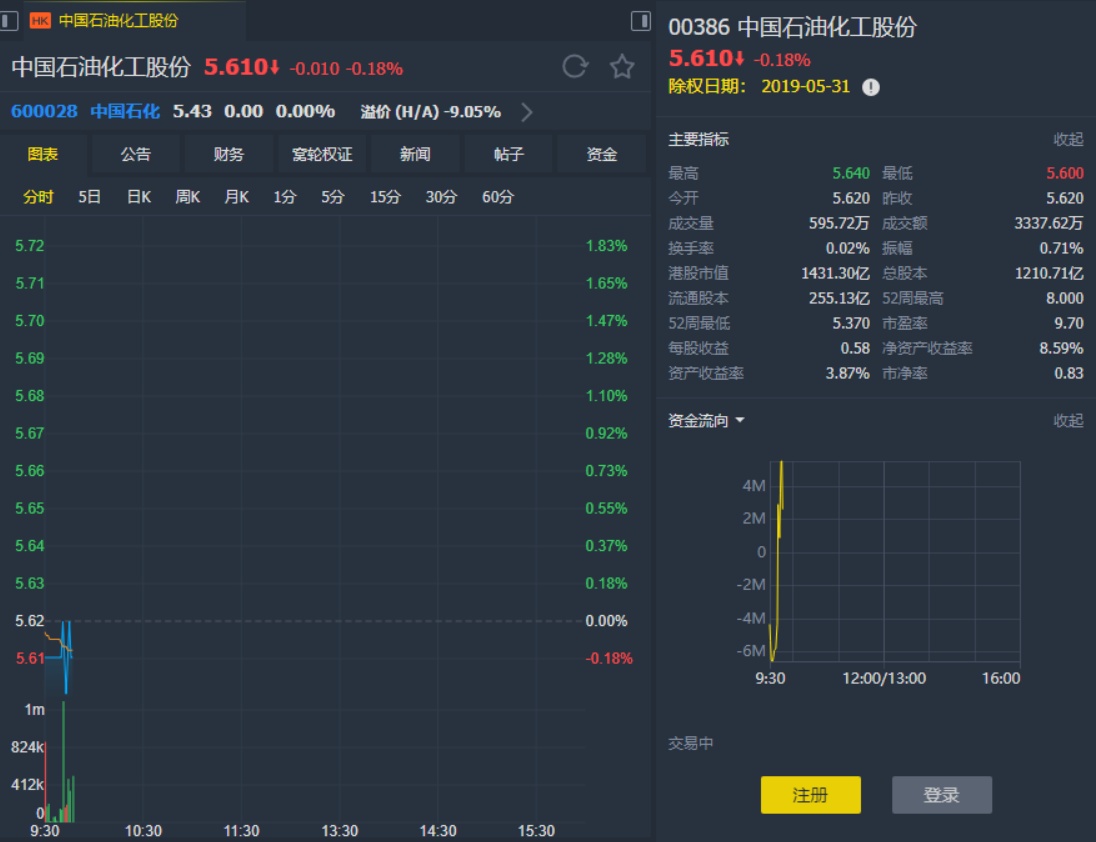Click the 登录 button

(x=941, y=795)
